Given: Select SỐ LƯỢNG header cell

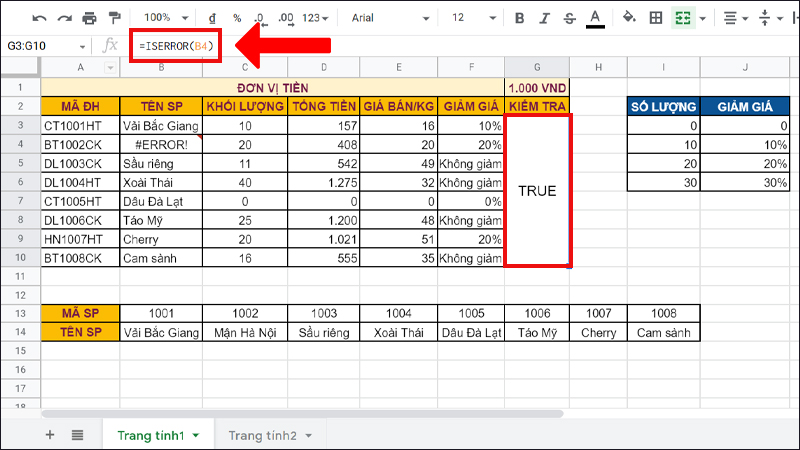Looking at the screenshot, I should coord(663,107).
